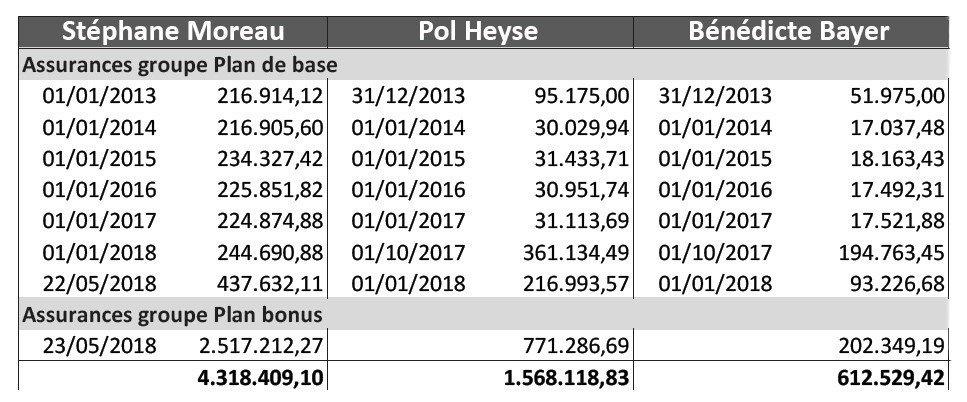The width and height of the screenshot is (967, 402).
Task: Click the Assurances groupe Plan bonus row
Action: click(x=484, y=314)
